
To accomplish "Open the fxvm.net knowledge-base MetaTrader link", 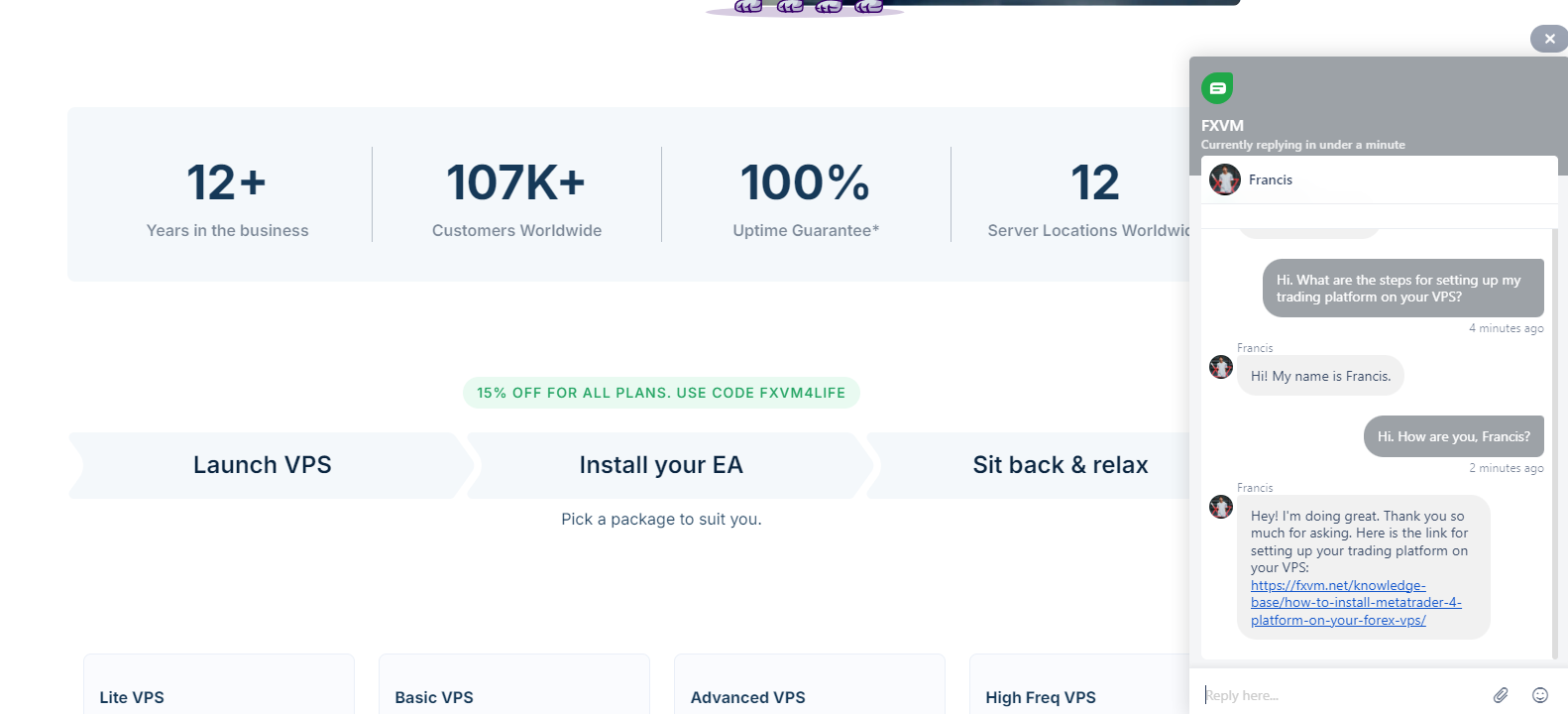I will (1356, 603).
